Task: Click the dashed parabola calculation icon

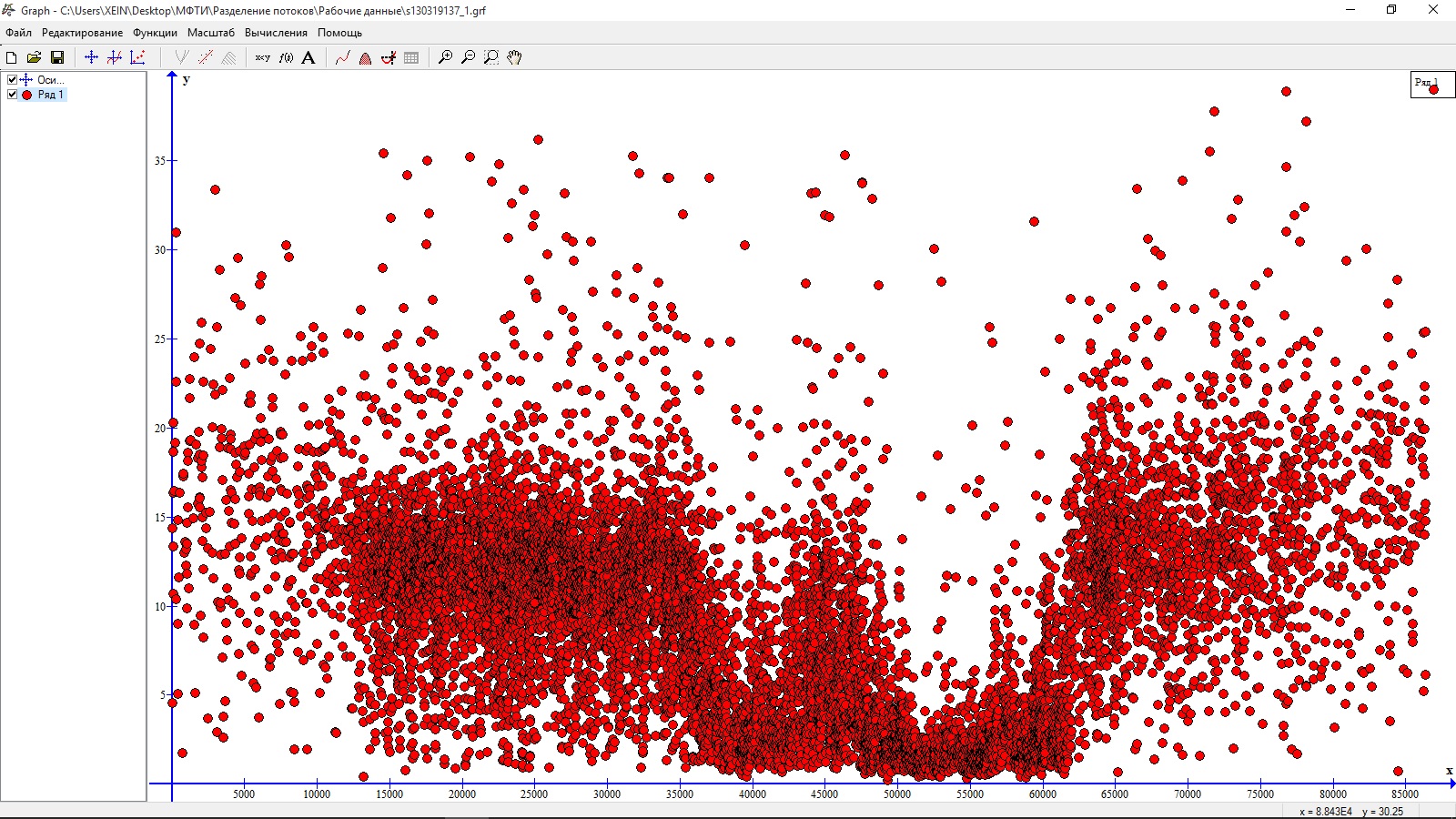Action: point(389,57)
